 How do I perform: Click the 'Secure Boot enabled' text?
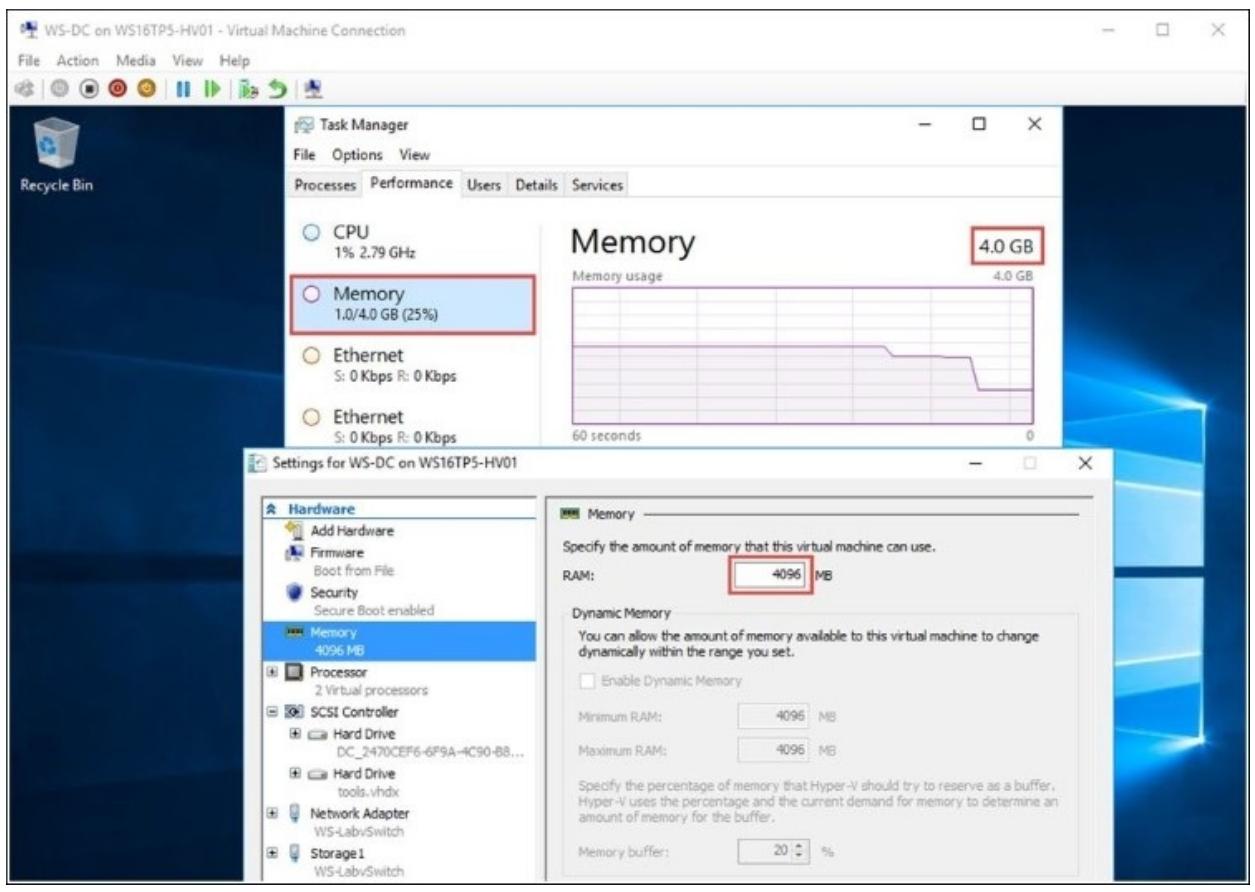373,610
